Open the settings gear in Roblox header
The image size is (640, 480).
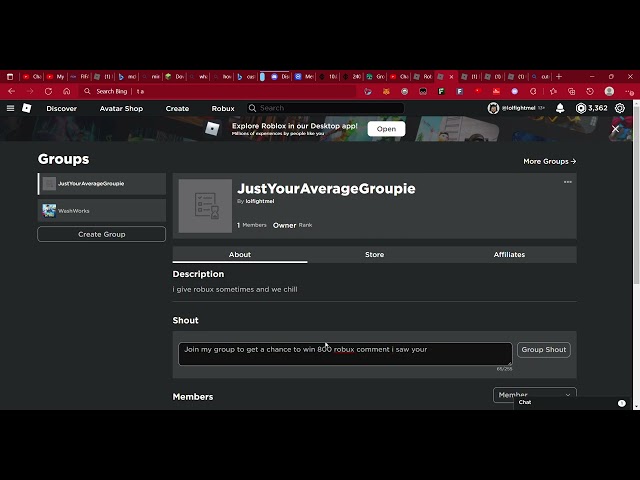[x=620, y=108]
